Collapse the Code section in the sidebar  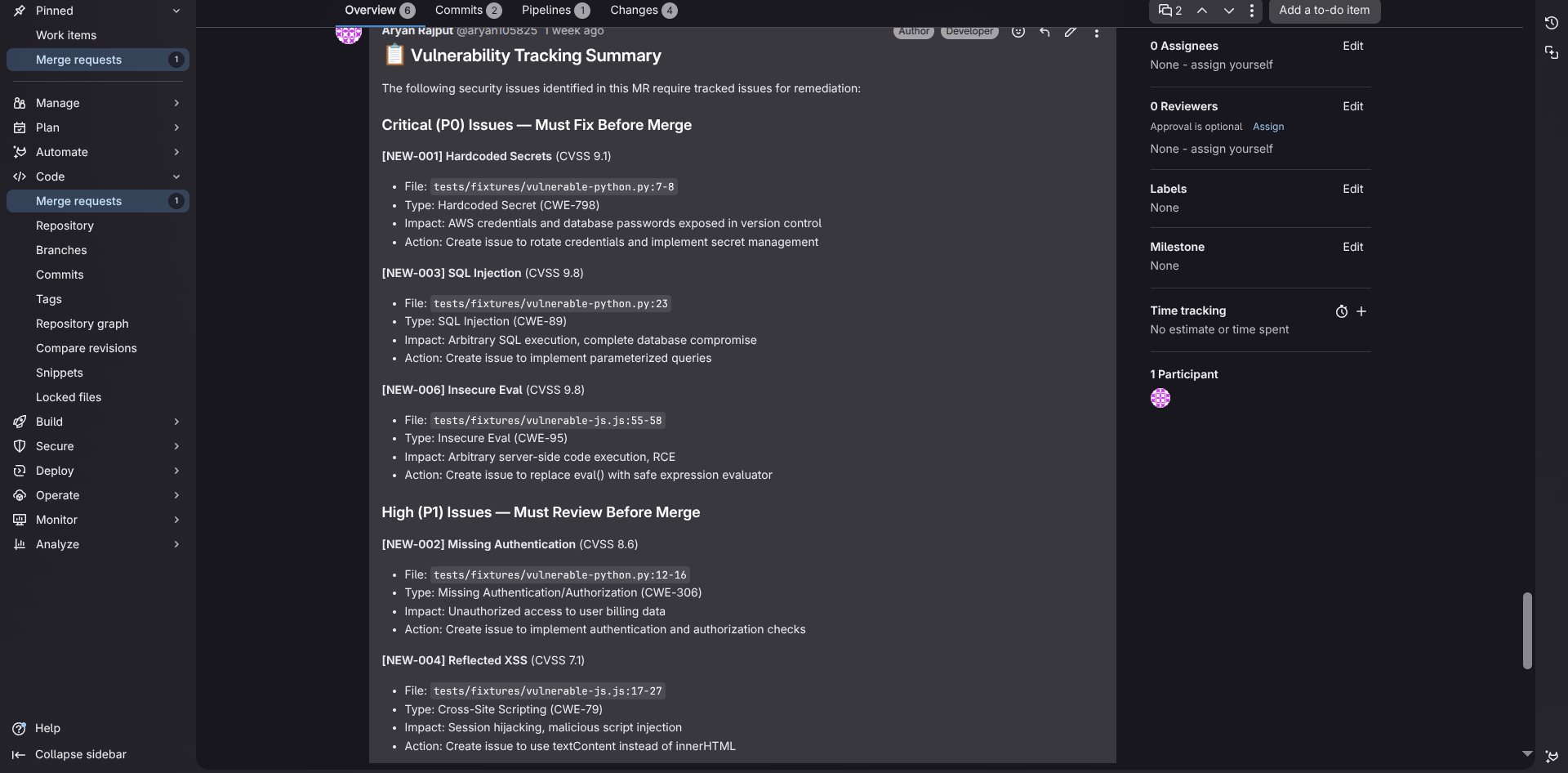[x=176, y=176]
